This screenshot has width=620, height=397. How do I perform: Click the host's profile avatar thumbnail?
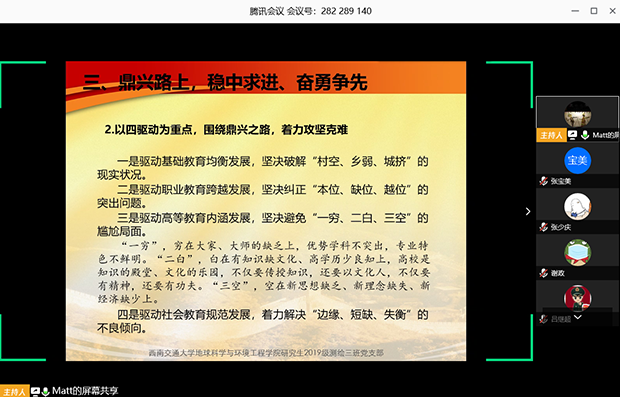577,114
